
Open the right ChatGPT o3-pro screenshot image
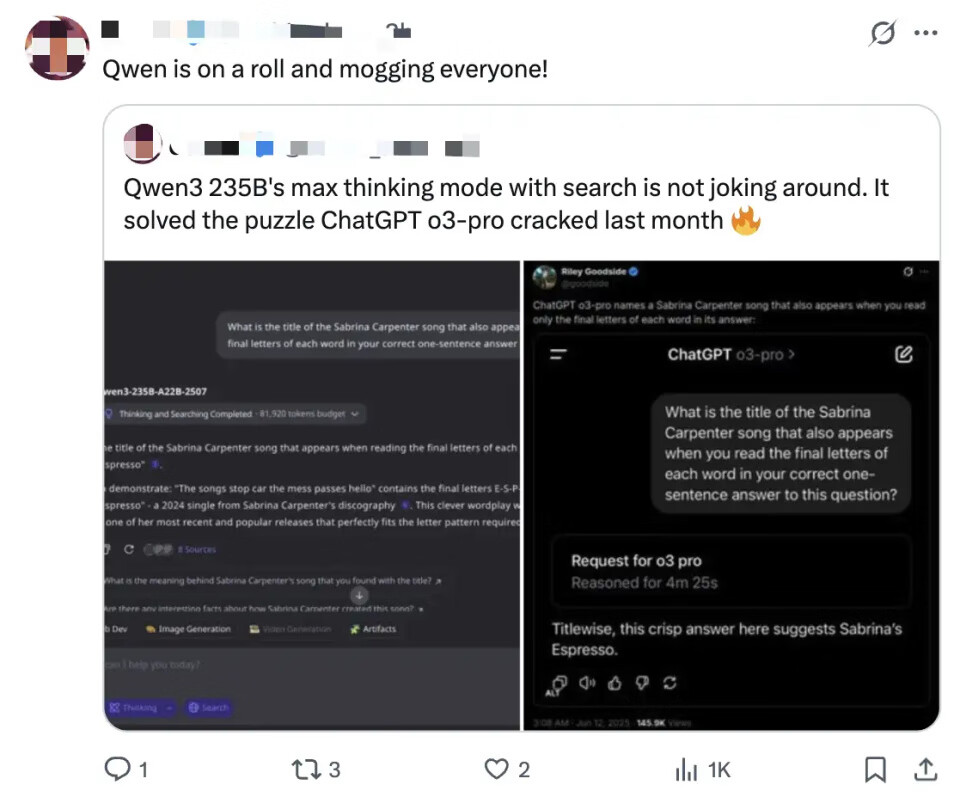coord(731,495)
